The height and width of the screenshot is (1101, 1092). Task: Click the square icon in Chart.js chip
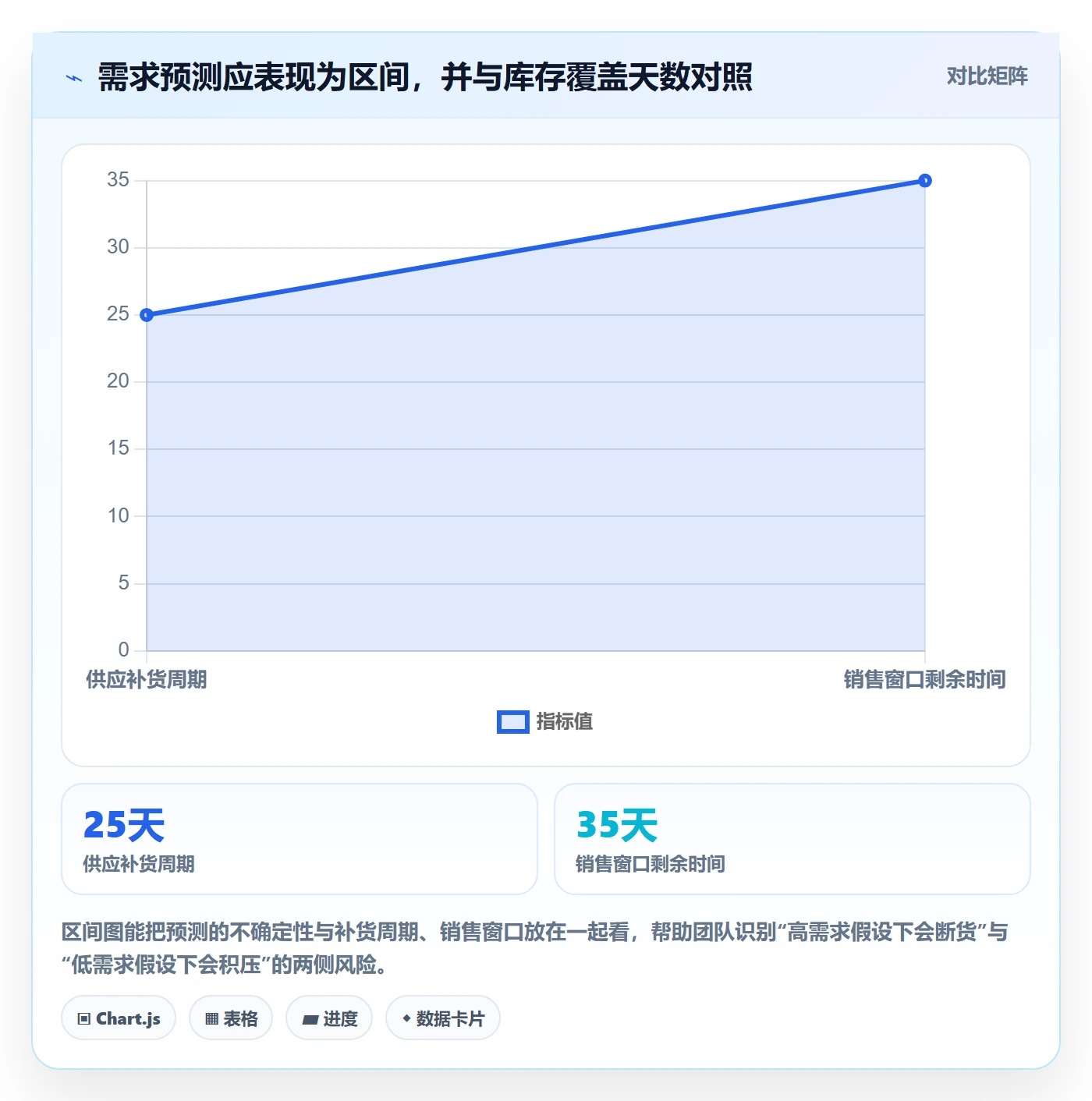[x=84, y=1019]
